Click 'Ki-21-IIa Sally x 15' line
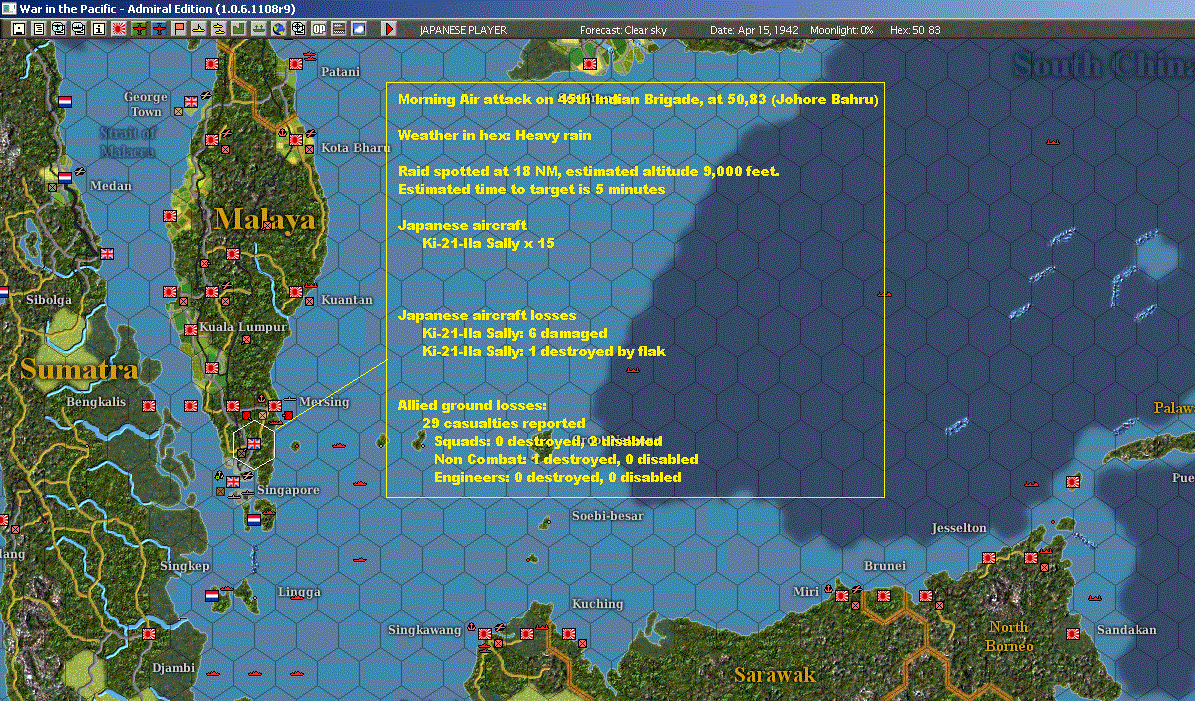 tap(488, 243)
